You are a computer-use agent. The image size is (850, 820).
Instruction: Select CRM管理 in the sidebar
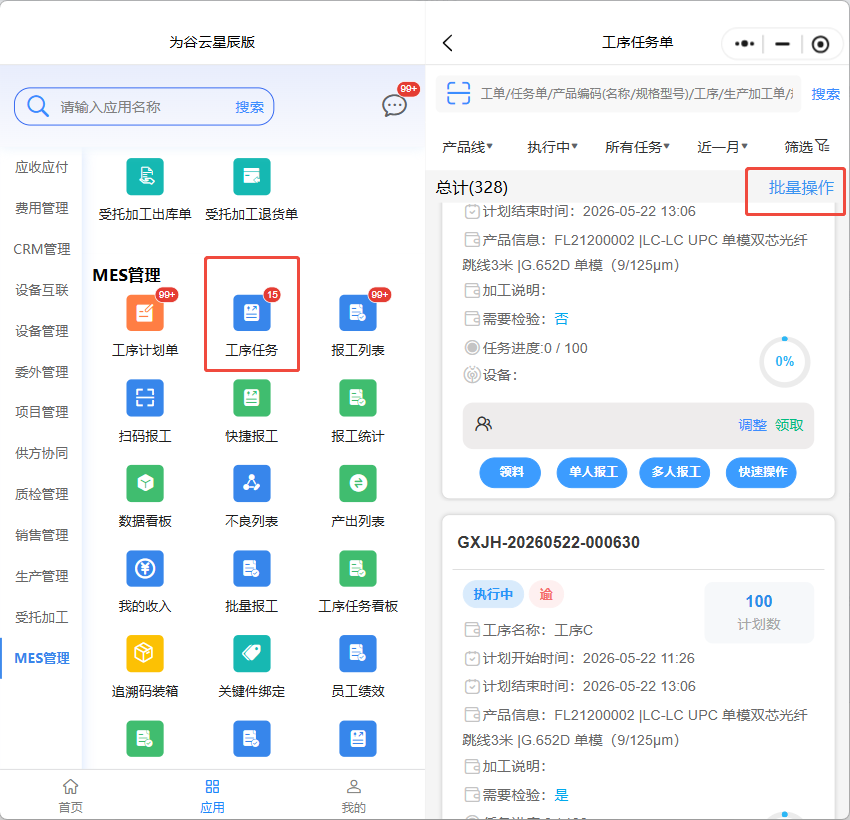point(41,249)
